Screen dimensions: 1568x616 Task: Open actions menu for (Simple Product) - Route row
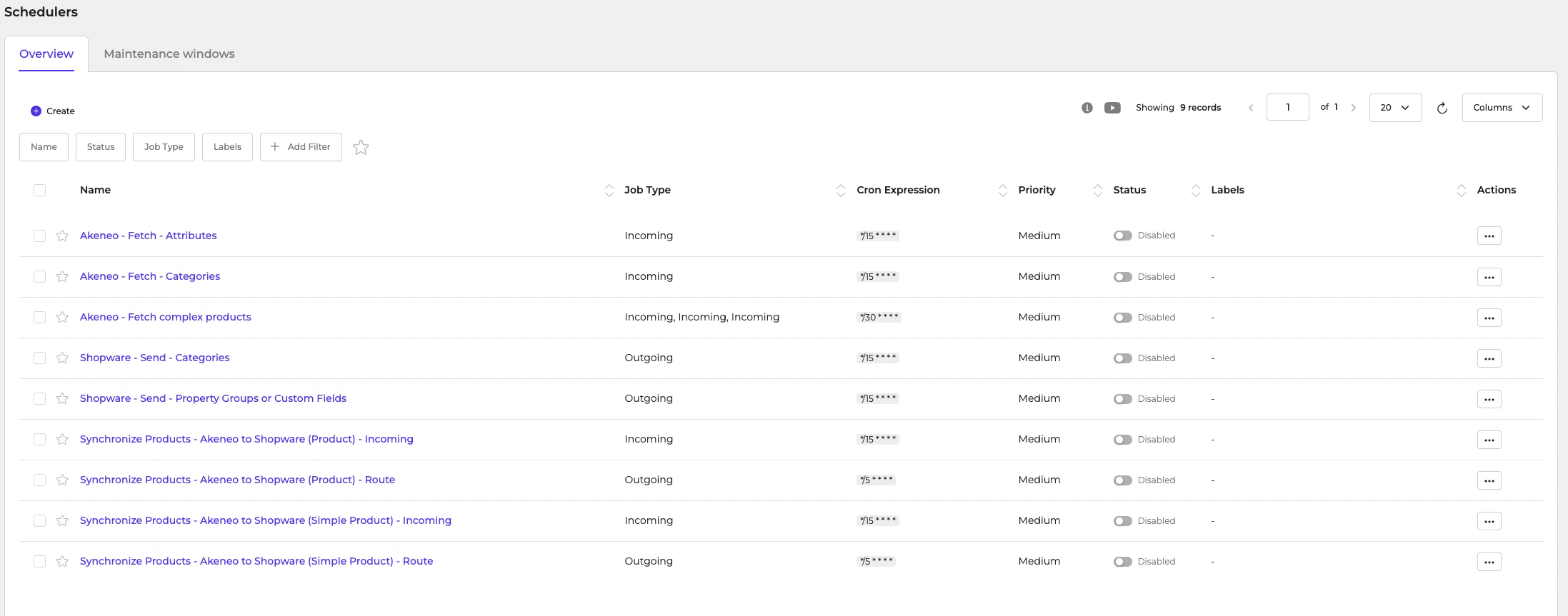pos(1489,561)
